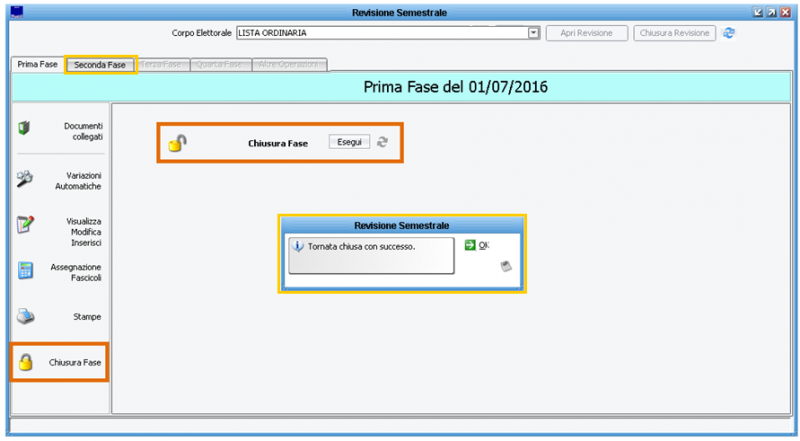Switch to the Prima Fase tab

pyautogui.click(x=37, y=64)
